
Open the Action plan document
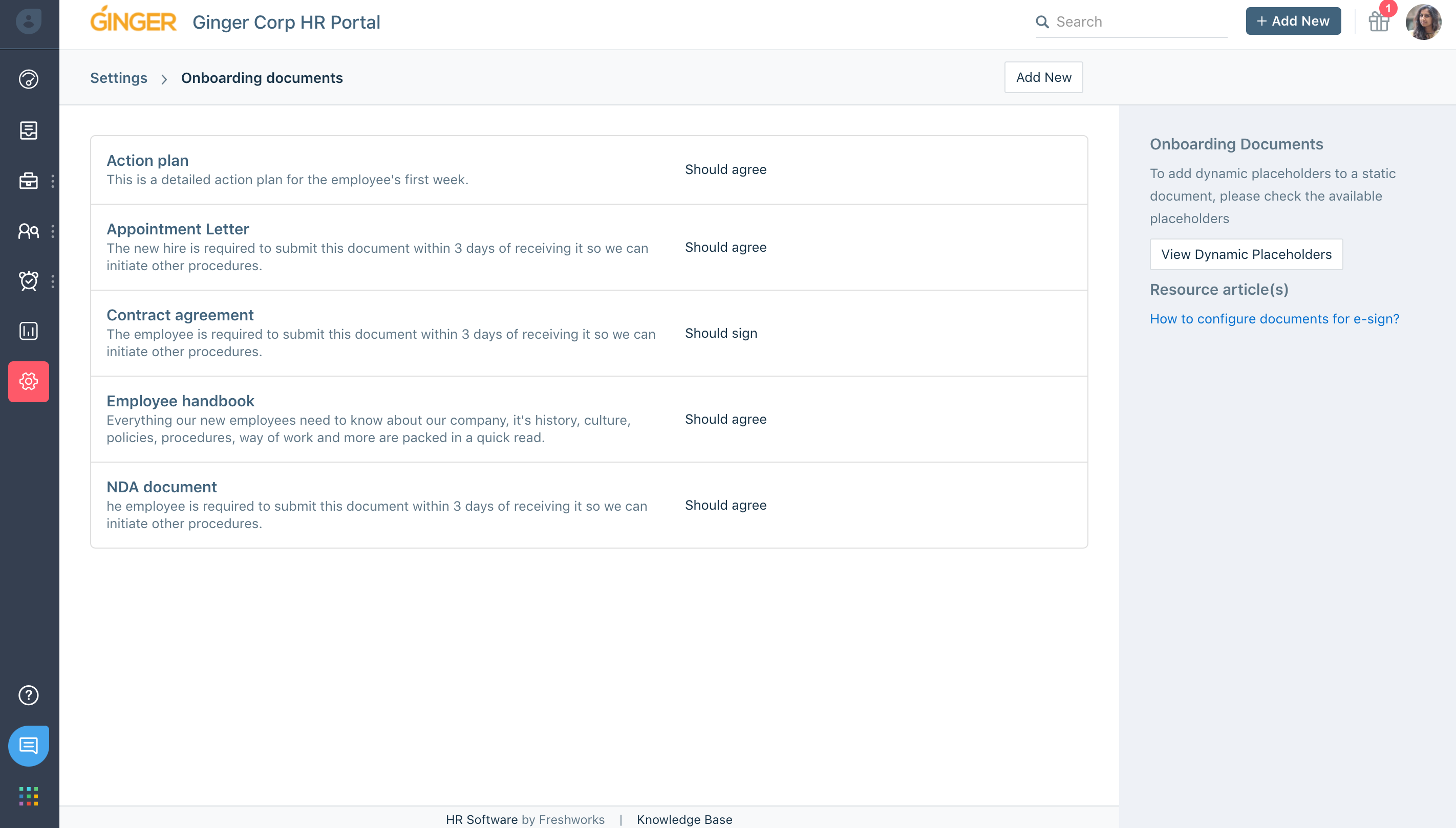pyautogui.click(x=147, y=160)
